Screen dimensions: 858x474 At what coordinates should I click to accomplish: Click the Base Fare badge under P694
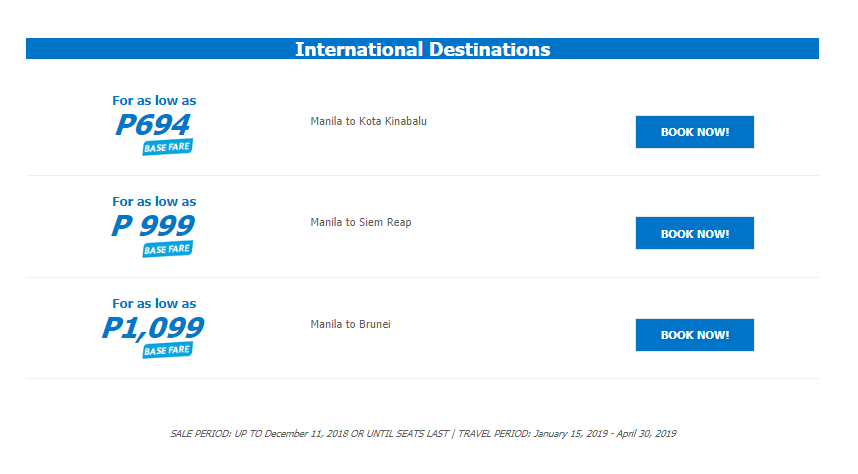[167, 147]
